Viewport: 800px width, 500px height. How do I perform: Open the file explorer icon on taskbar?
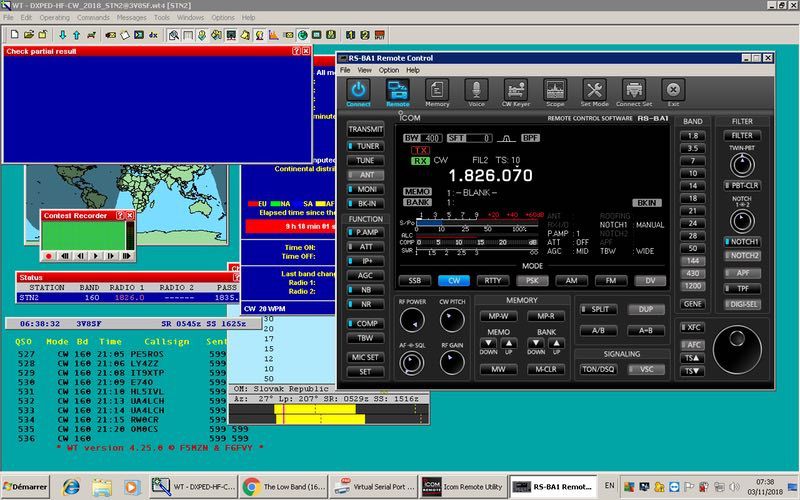pos(102,487)
